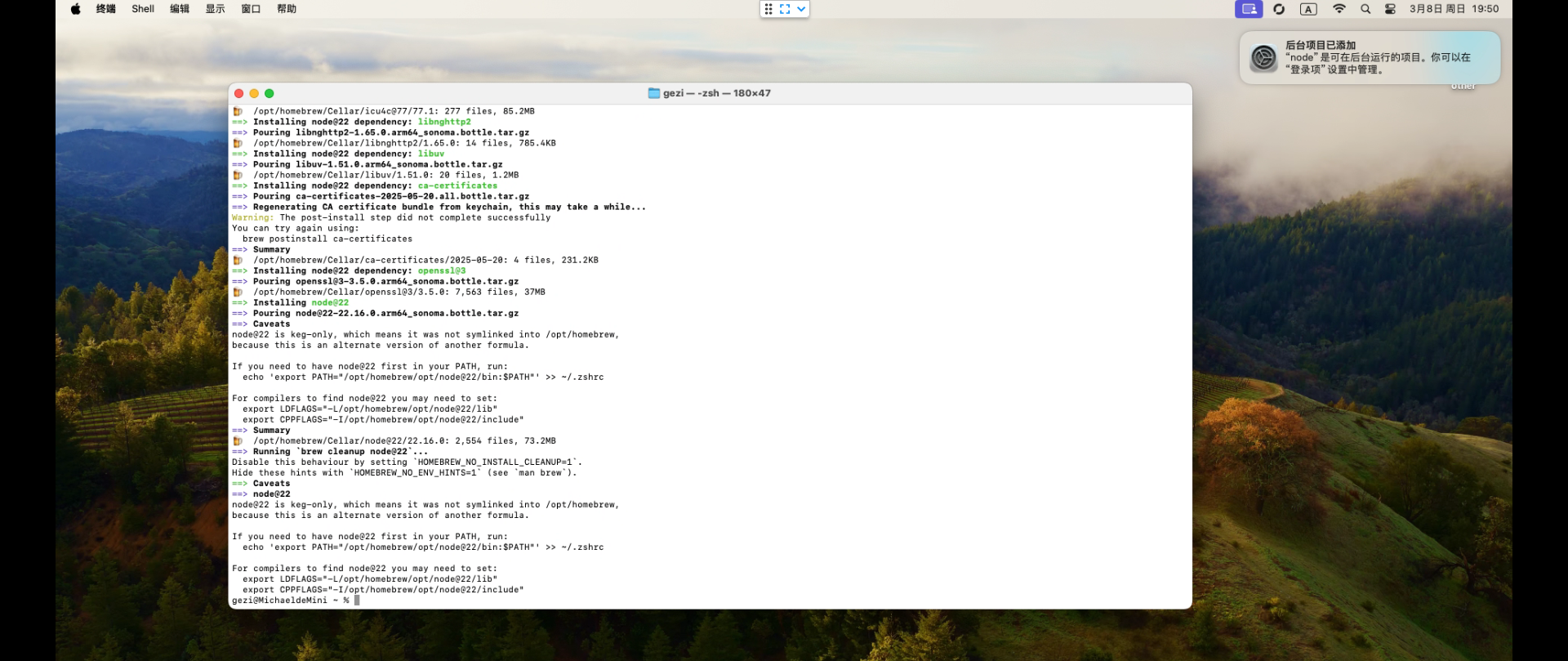Open the 显示 menu
The height and width of the screenshot is (661, 1568).
click(215, 9)
